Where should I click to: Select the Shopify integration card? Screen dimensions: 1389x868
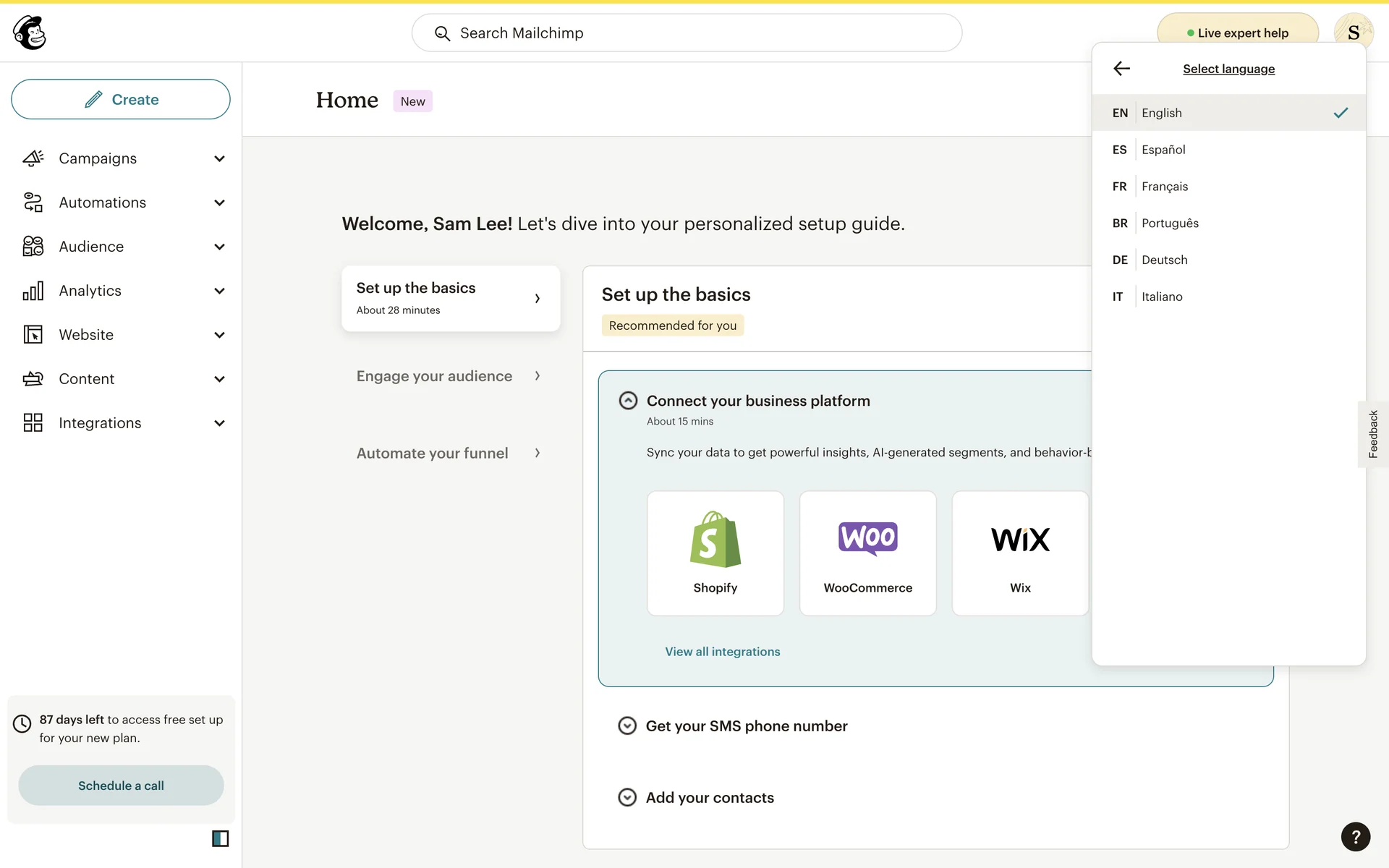(x=715, y=553)
